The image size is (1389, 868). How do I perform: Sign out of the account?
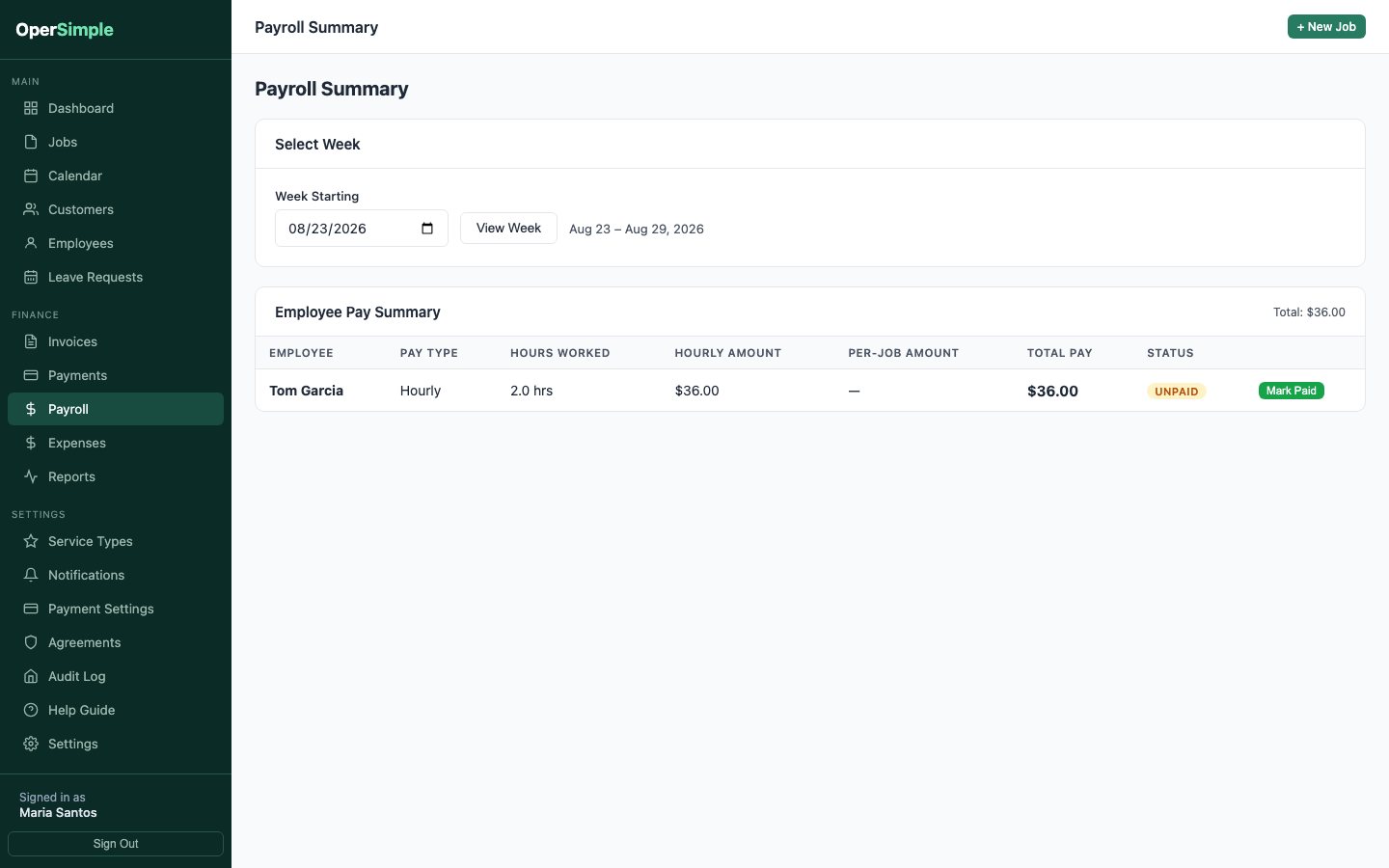point(116,844)
